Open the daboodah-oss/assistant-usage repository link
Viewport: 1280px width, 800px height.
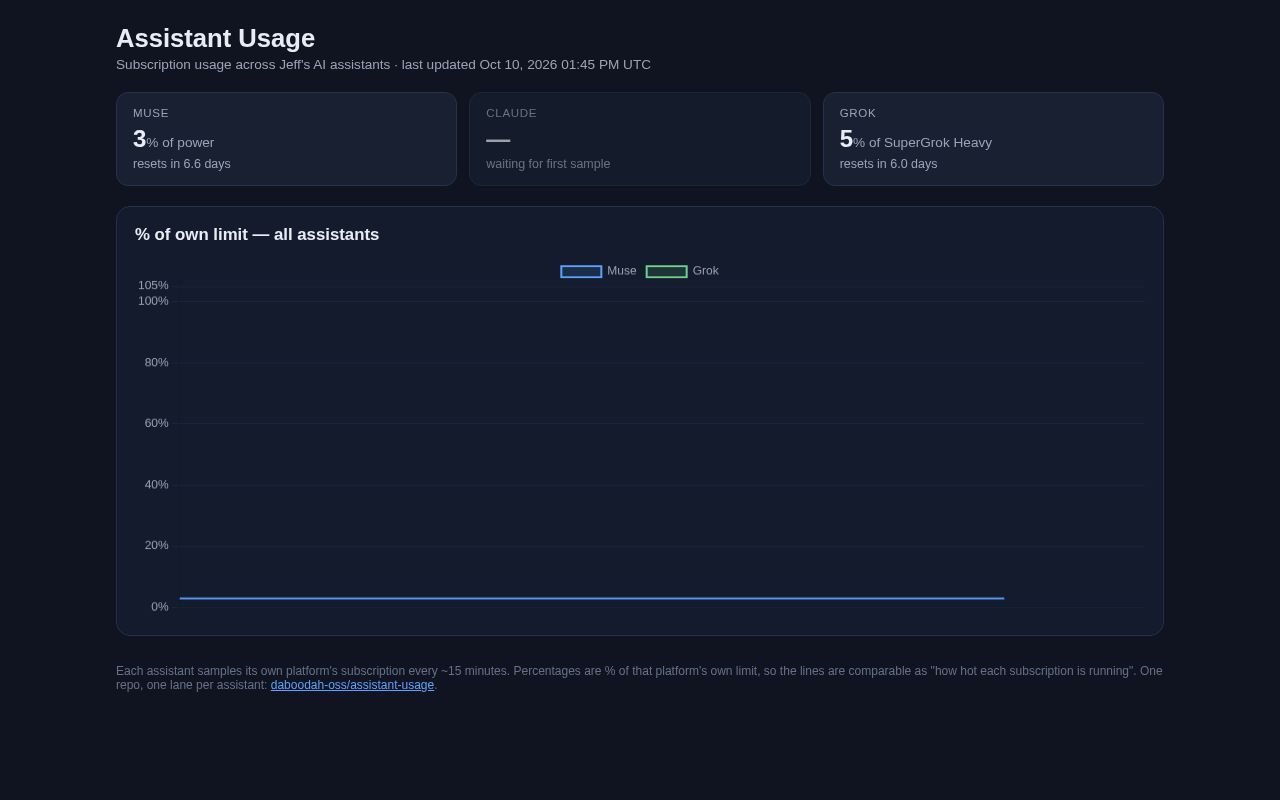(x=352, y=685)
